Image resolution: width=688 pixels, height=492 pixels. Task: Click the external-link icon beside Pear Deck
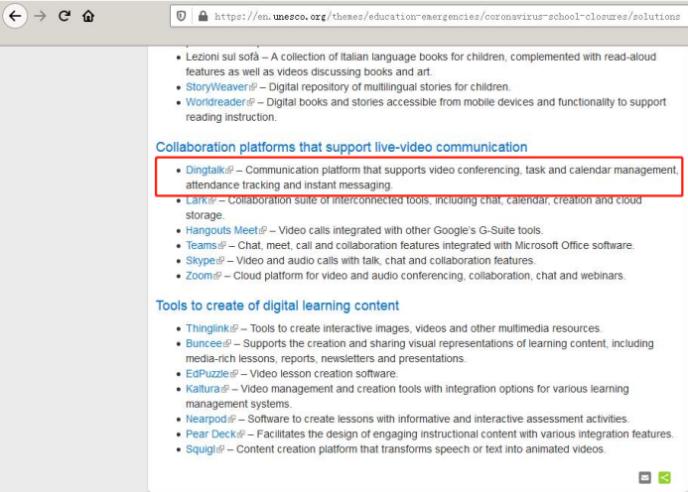tap(240, 435)
